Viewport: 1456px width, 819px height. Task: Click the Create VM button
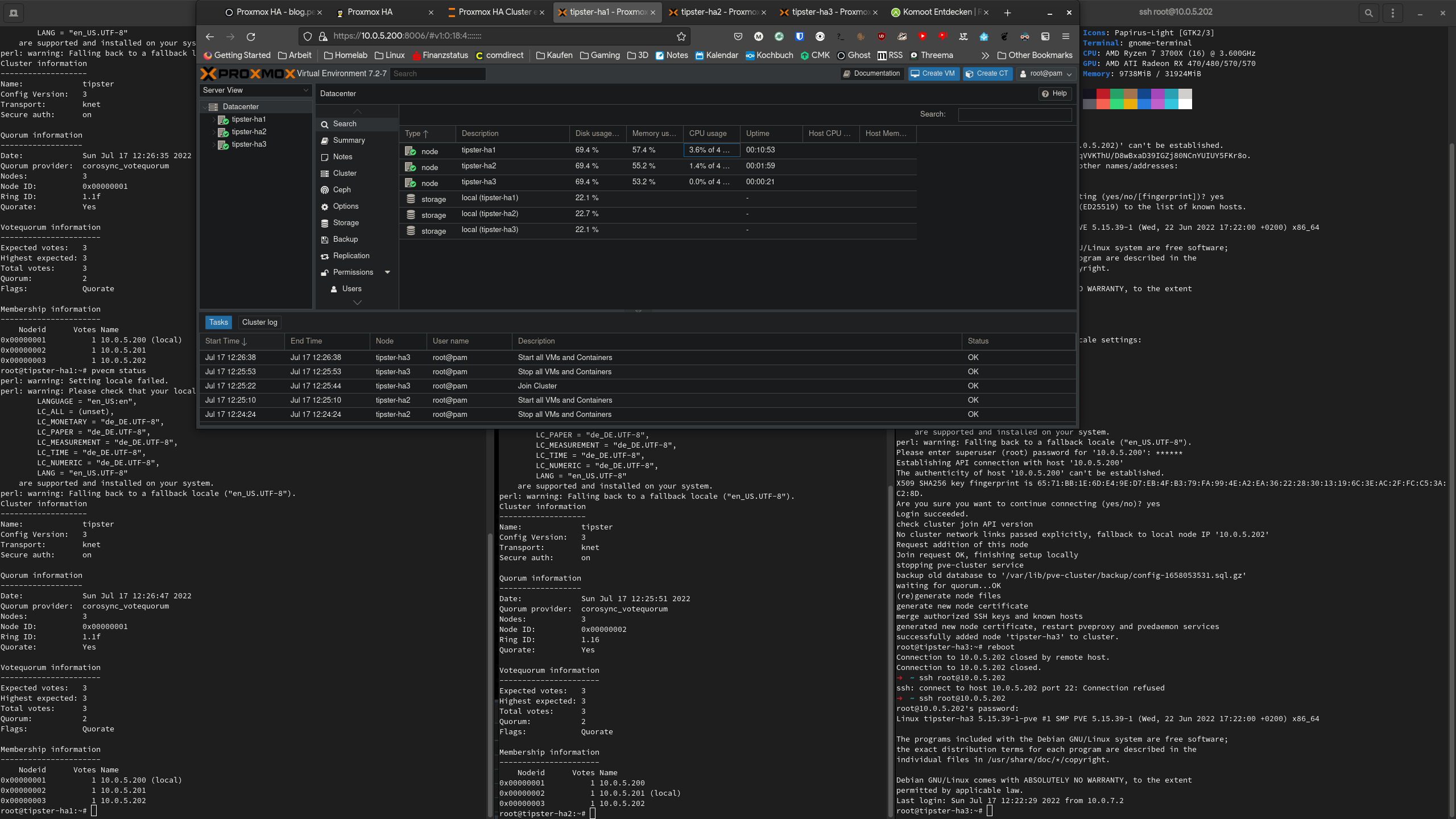pos(933,73)
